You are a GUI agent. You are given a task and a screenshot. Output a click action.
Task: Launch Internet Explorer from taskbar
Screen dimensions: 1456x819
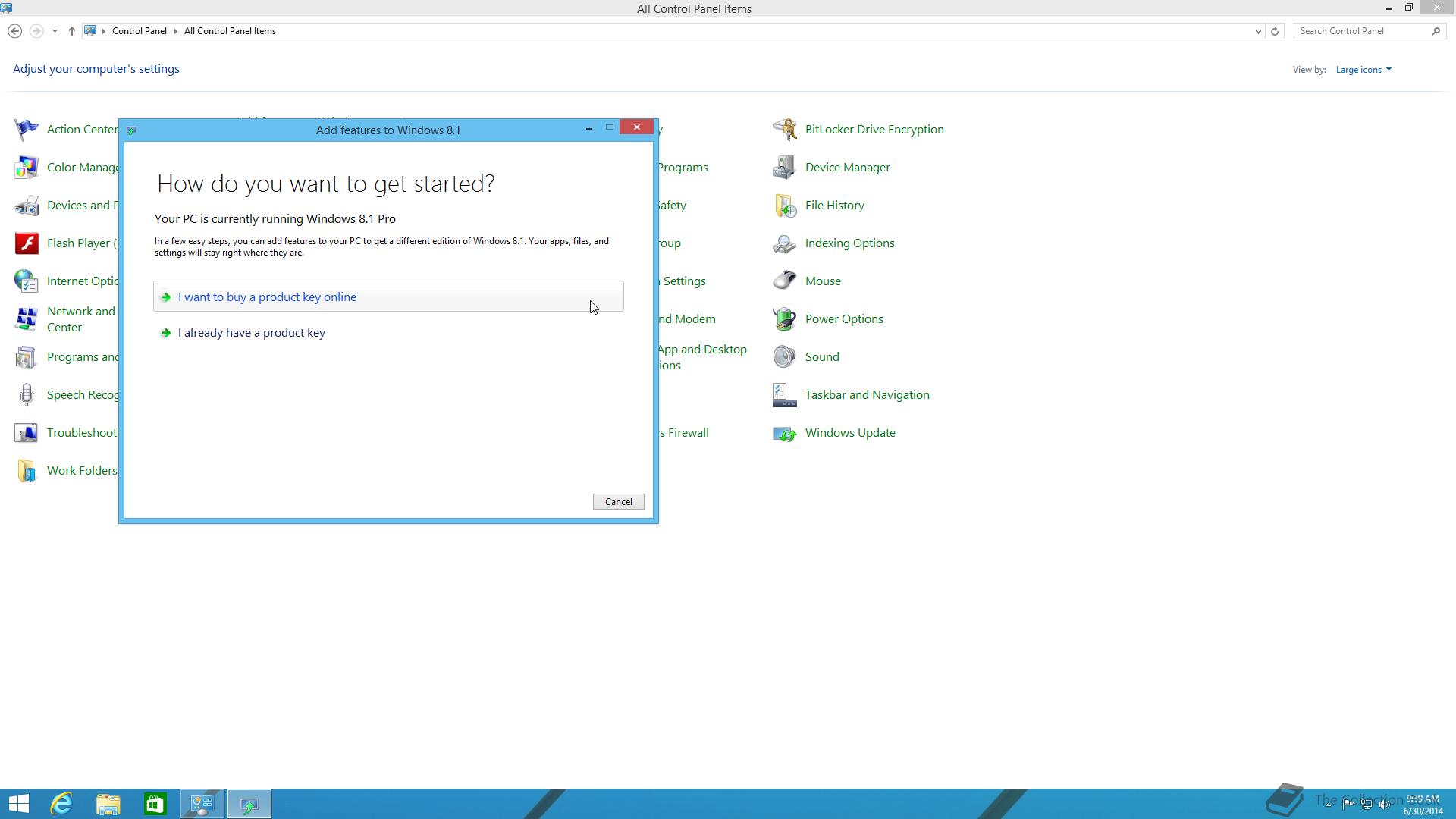click(61, 804)
